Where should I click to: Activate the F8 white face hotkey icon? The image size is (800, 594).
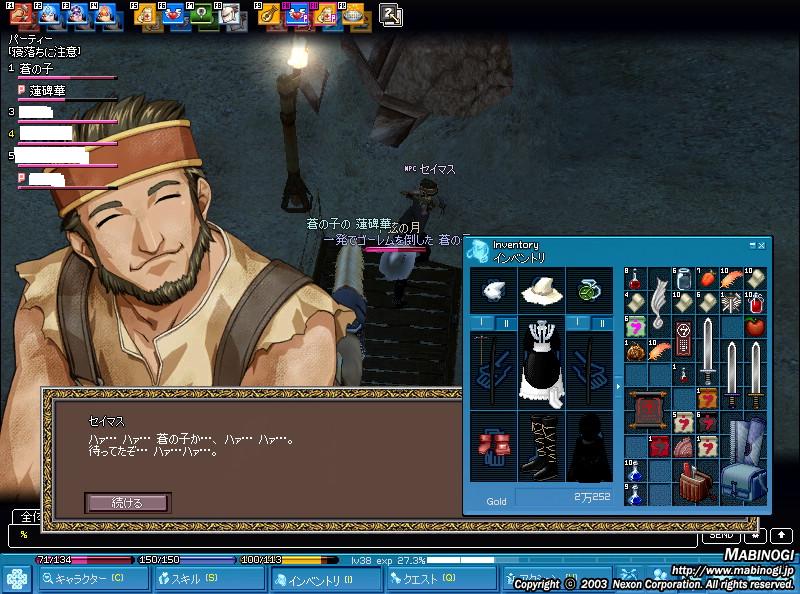[230, 15]
